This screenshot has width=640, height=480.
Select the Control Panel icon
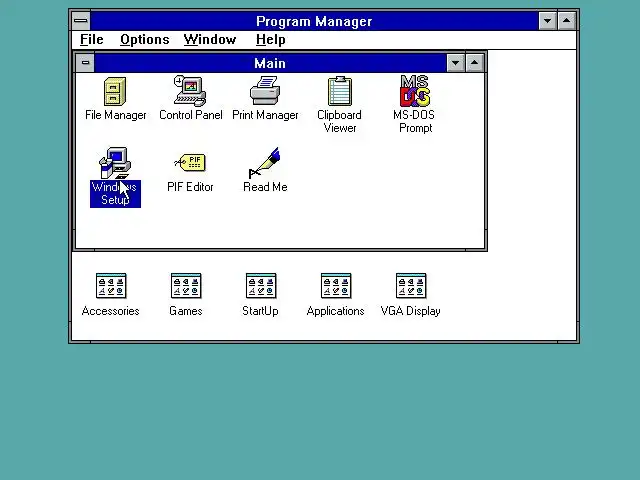[x=190, y=91]
